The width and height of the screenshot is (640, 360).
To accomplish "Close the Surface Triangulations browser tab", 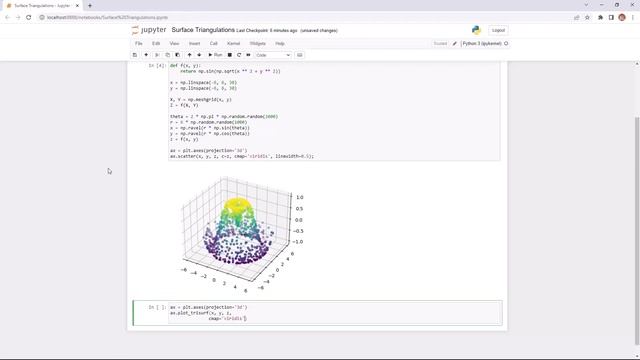I will pyautogui.click(x=77, y=6).
